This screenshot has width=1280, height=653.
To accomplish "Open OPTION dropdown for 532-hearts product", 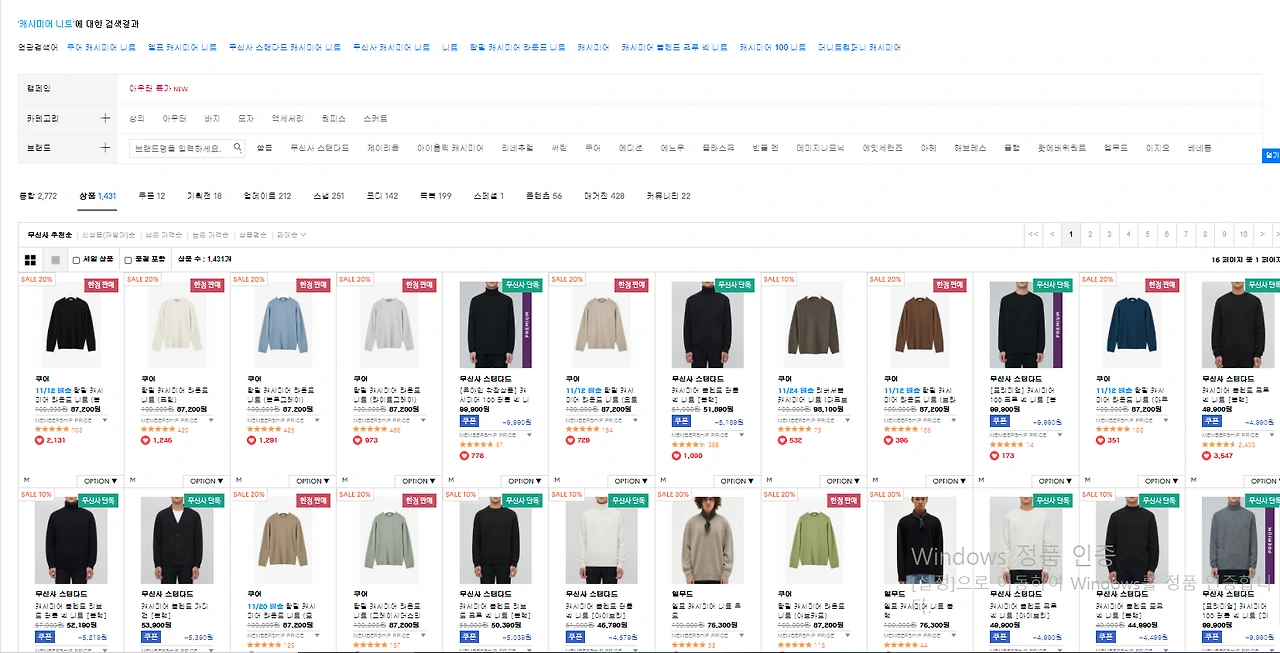I will click(x=843, y=481).
